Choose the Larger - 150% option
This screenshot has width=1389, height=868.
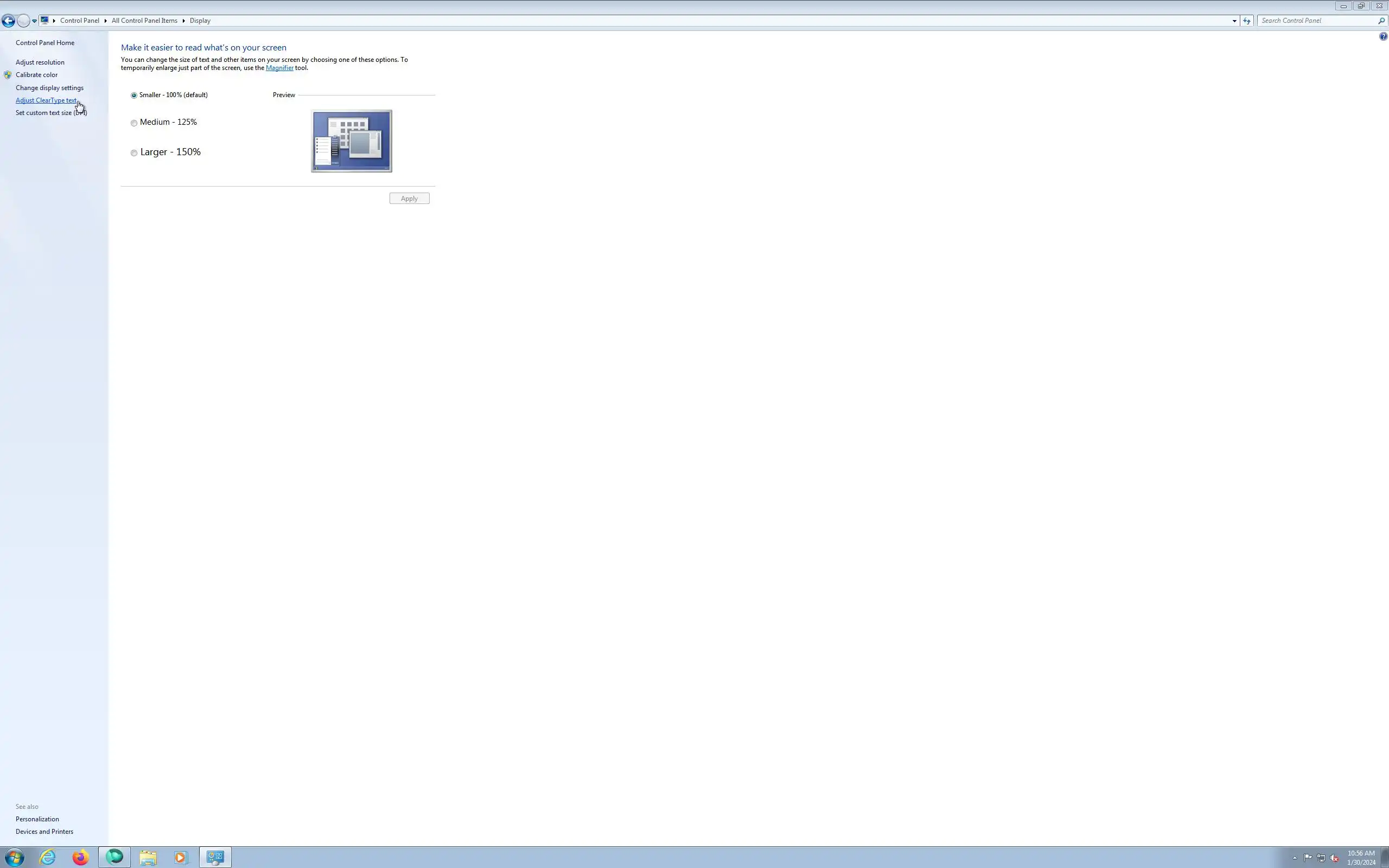[x=133, y=152]
